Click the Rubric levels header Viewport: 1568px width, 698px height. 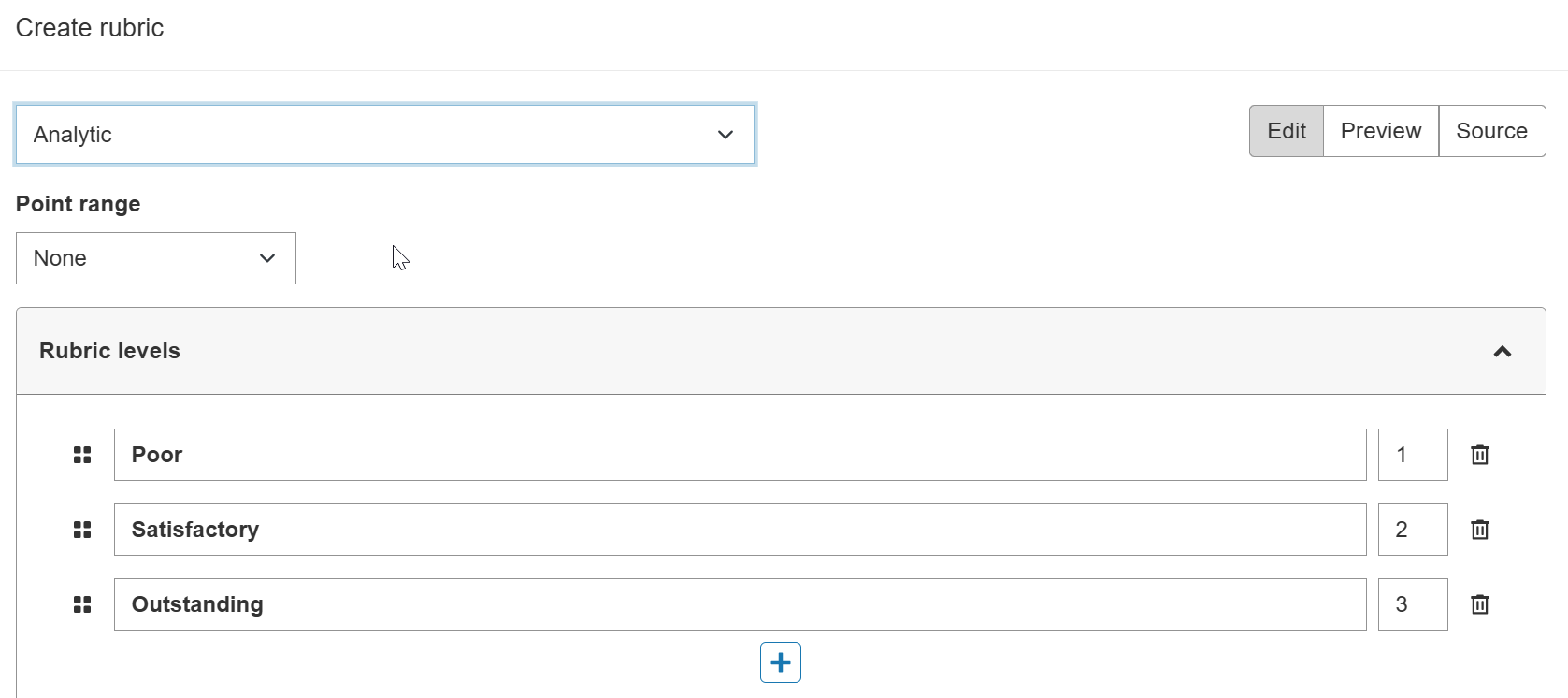(x=110, y=351)
